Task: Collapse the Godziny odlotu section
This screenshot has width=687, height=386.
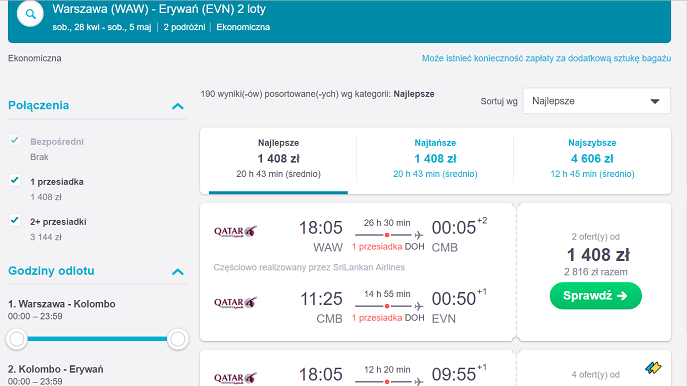Action: point(177,272)
